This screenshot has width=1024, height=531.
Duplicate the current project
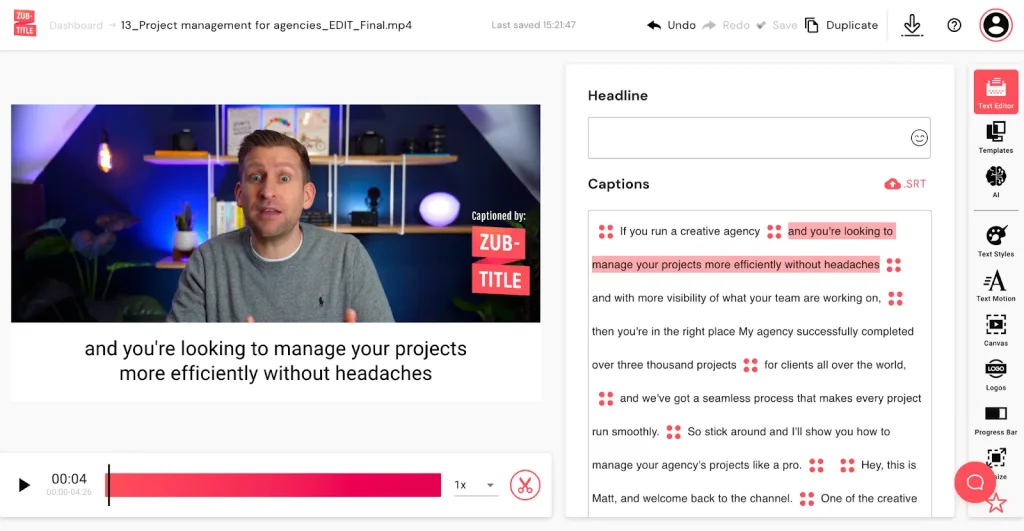pyautogui.click(x=841, y=25)
